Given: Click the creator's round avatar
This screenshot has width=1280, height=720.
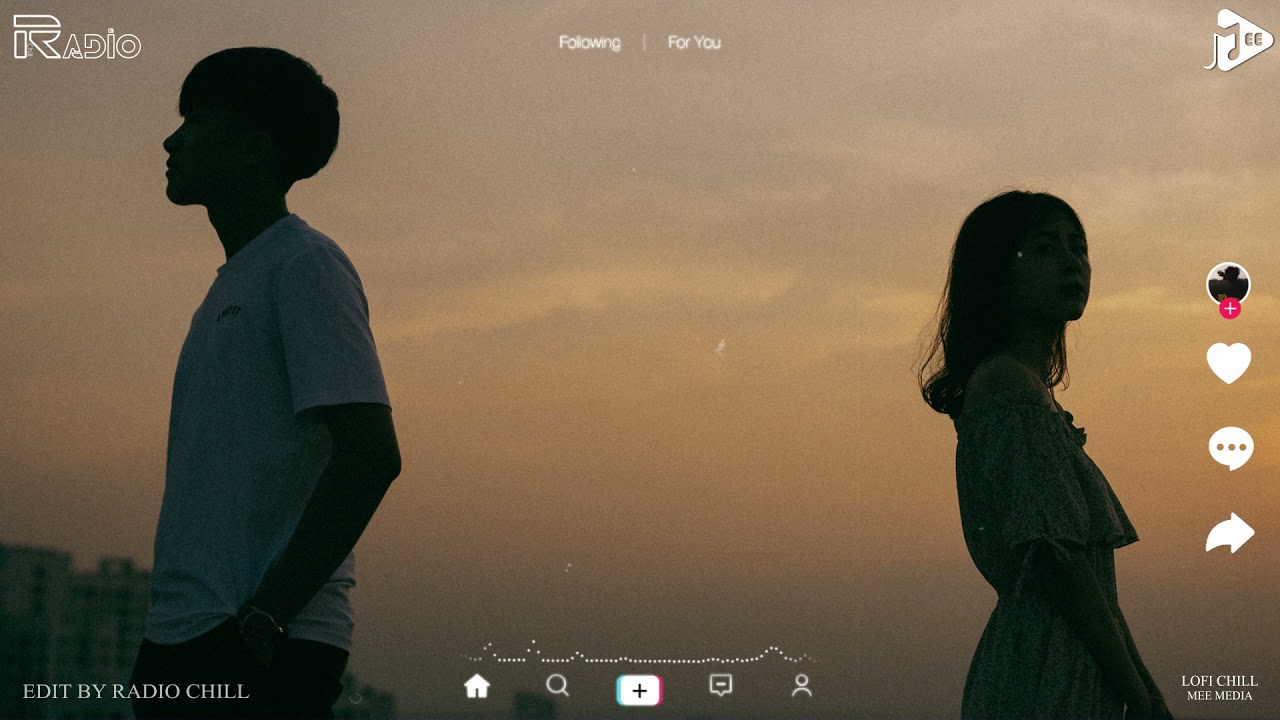Looking at the screenshot, I should coord(1228,283).
